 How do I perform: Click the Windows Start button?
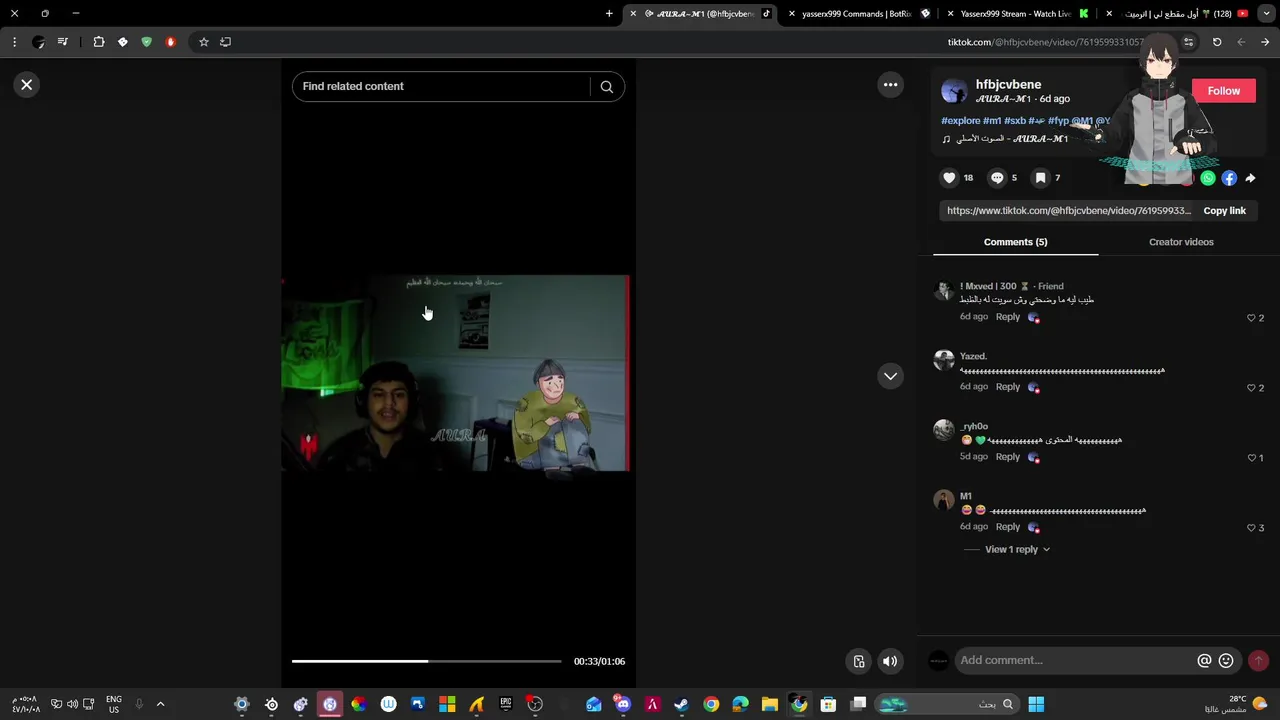coord(1036,704)
